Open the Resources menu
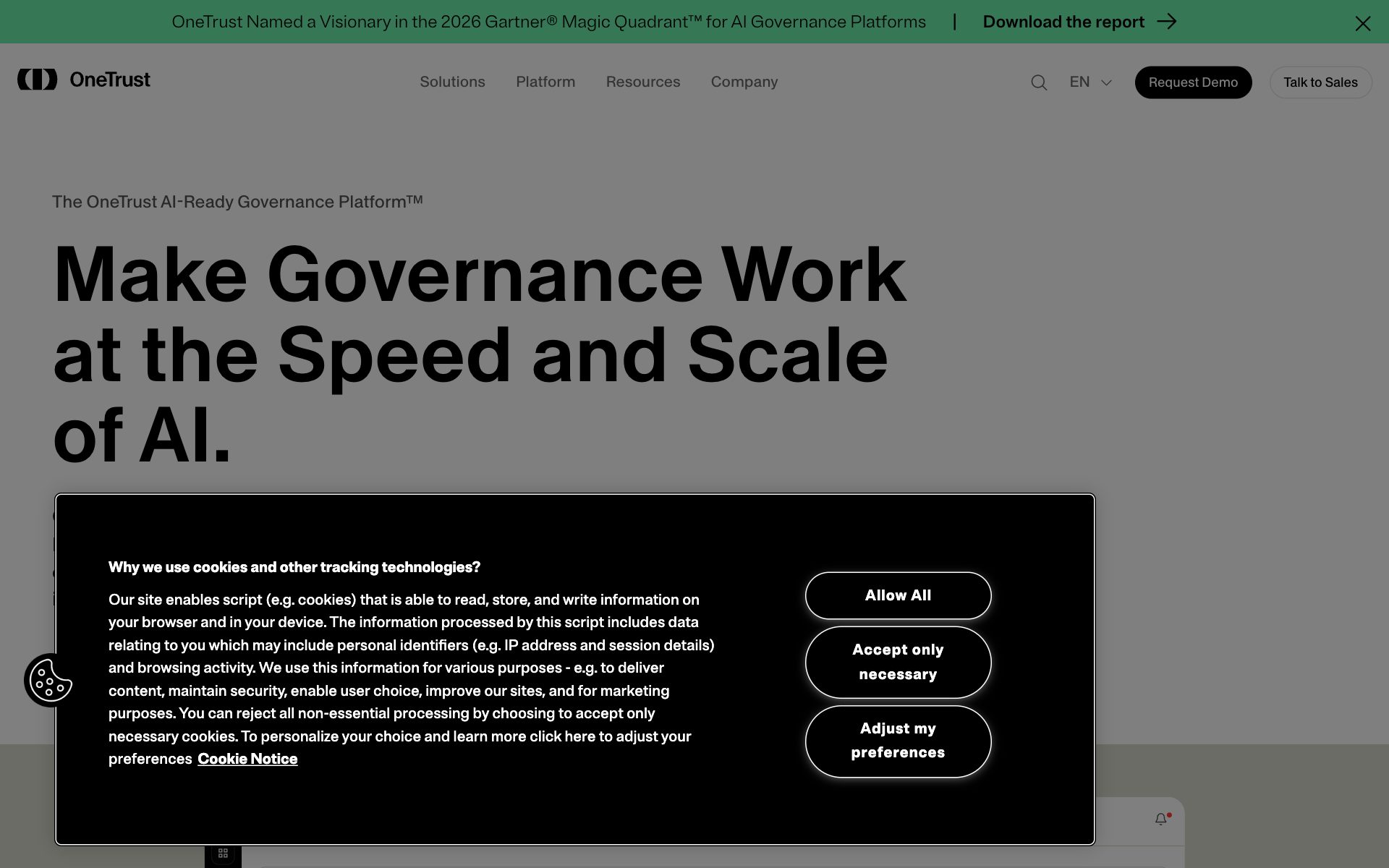The height and width of the screenshot is (868, 1389). click(x=643, y=82)
